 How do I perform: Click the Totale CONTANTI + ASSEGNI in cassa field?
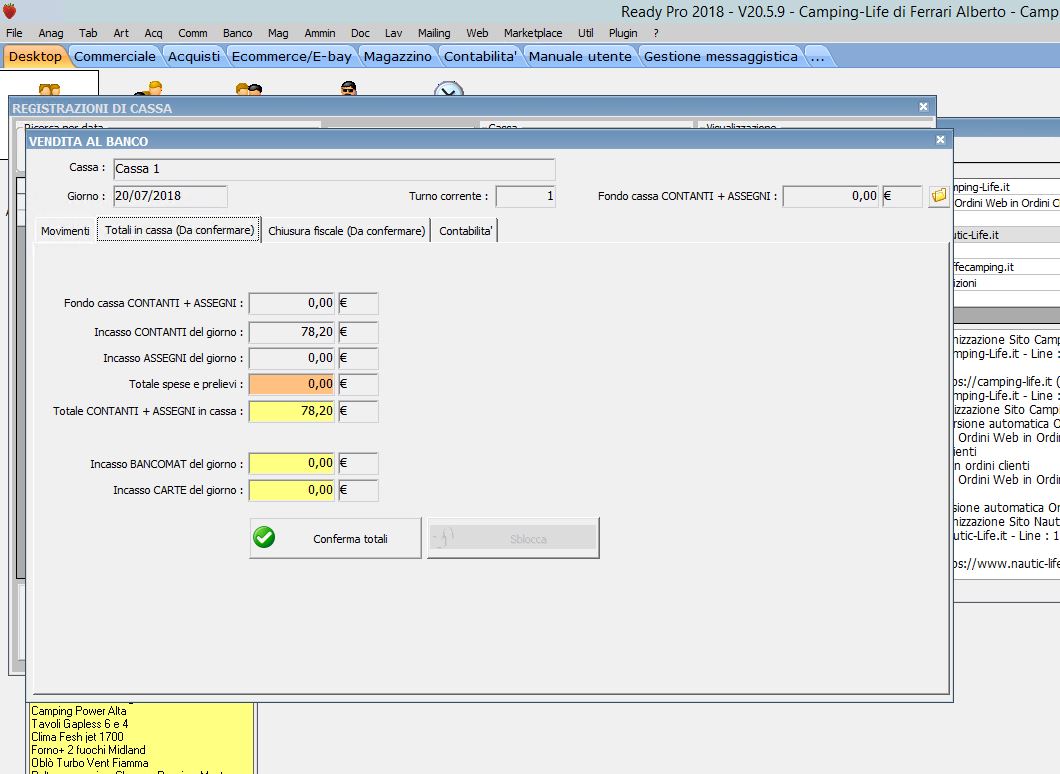(x=291, y=411)
